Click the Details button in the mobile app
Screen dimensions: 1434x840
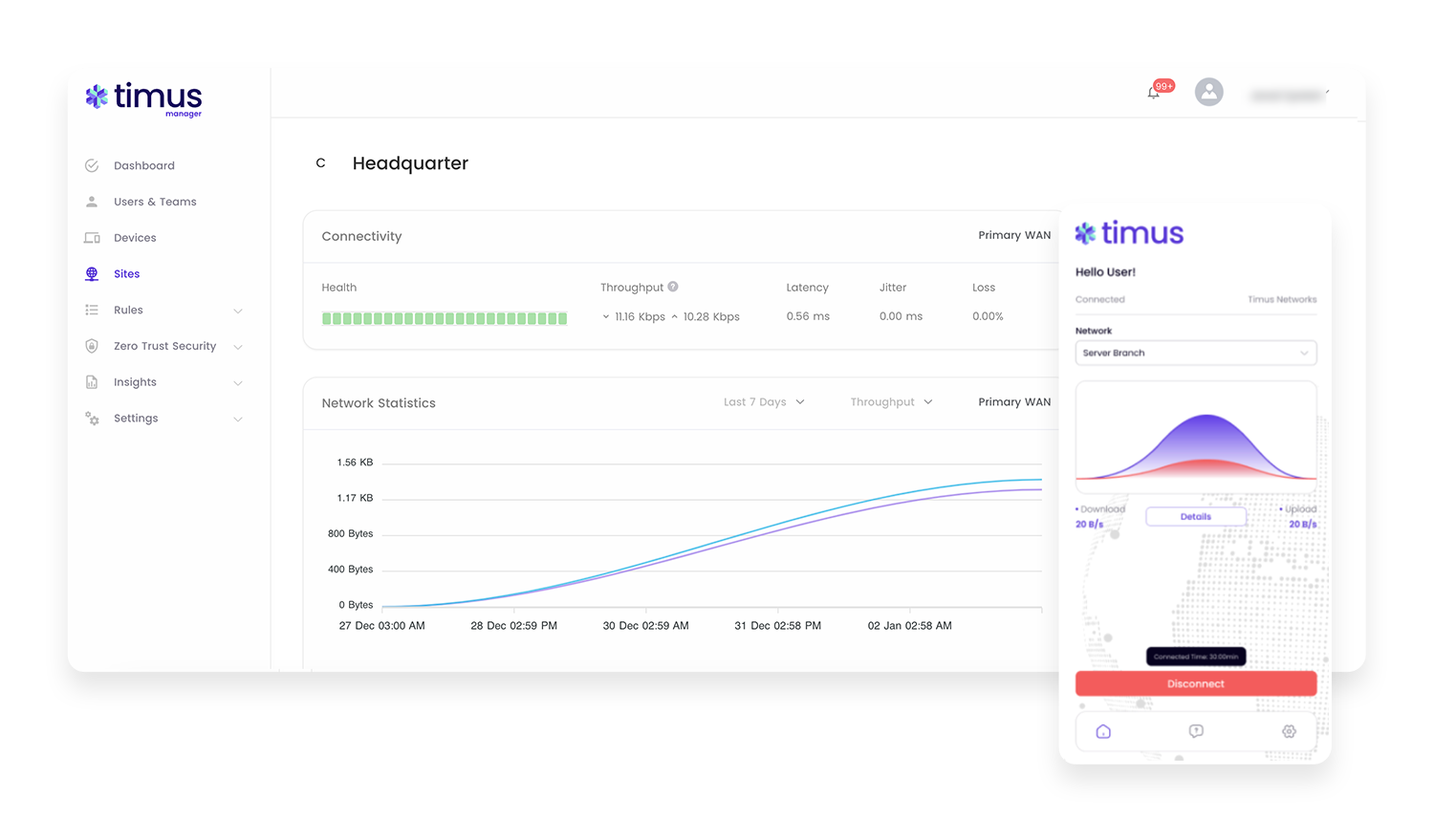point(1196,516)
